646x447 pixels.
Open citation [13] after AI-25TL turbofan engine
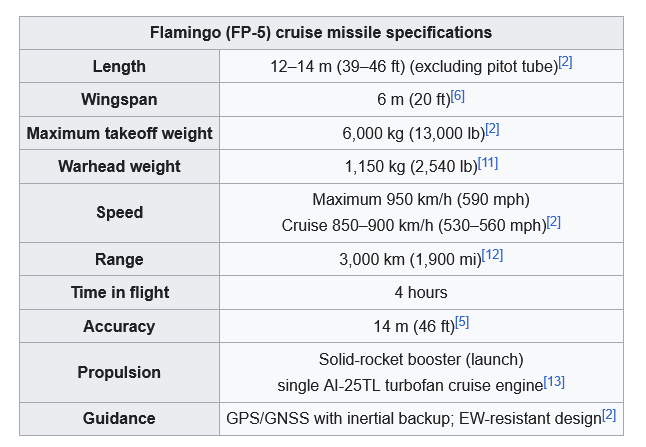[554, 382]
